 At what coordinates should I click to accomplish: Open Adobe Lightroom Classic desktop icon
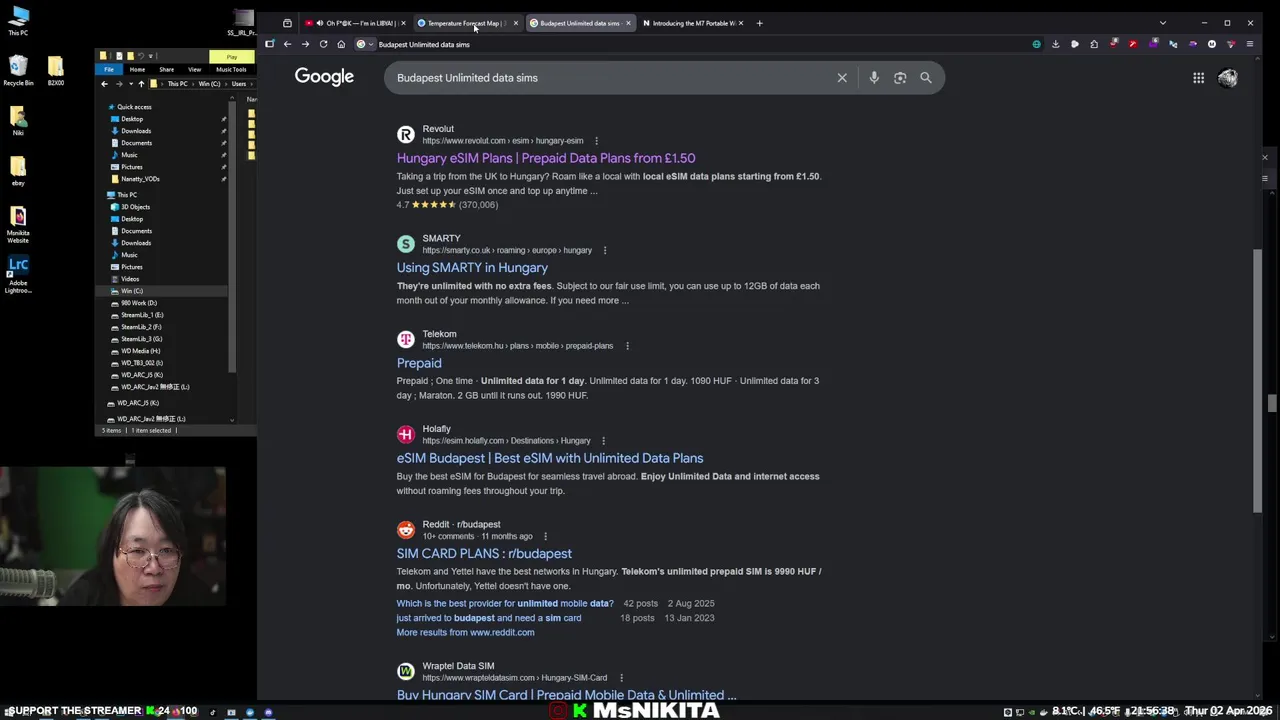click(18, 274)
